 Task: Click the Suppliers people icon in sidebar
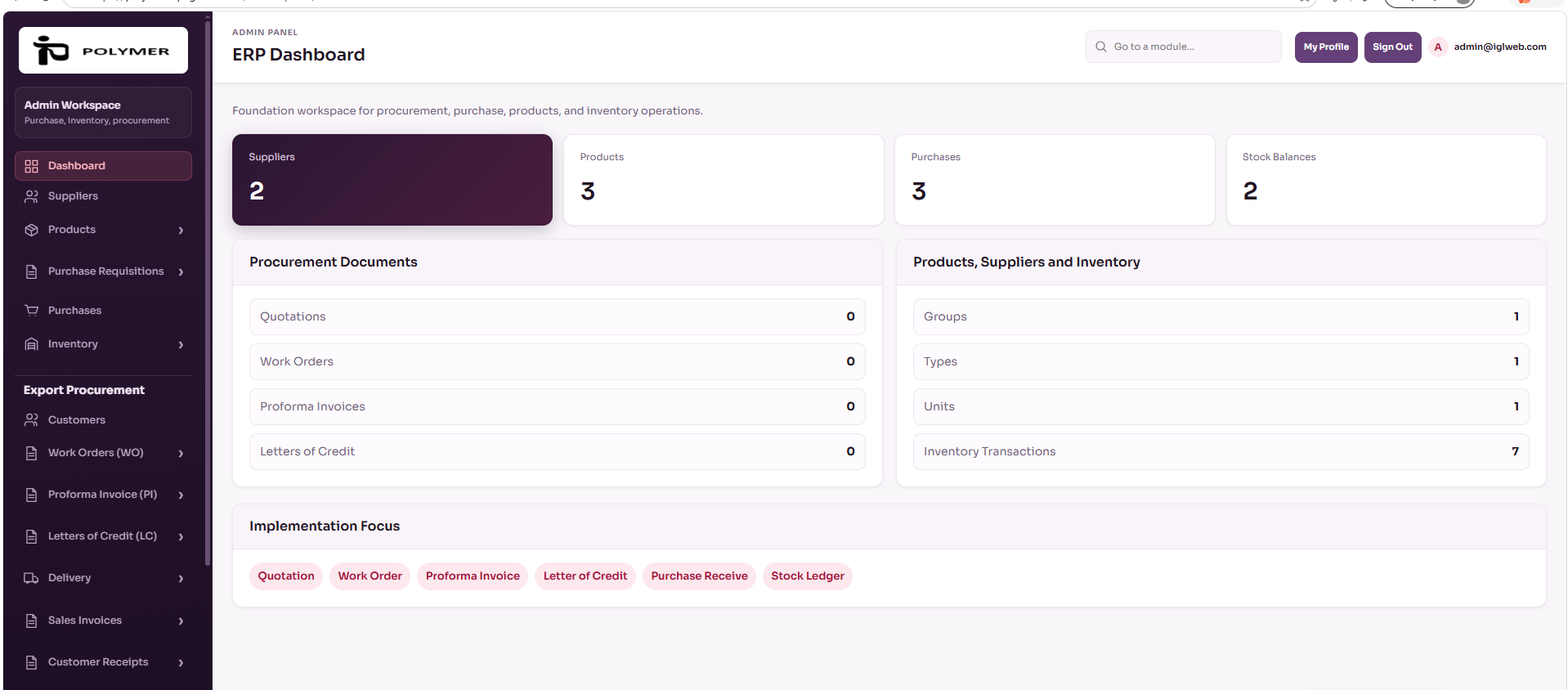click(x=31, y=196)
